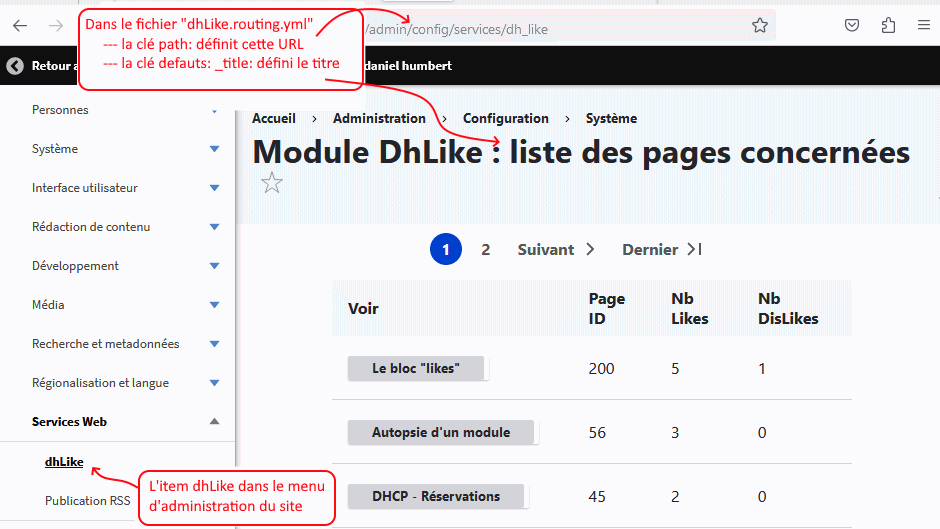Open the Services Web menu item
Screen dimensions: 940x529
pos(69,422)
